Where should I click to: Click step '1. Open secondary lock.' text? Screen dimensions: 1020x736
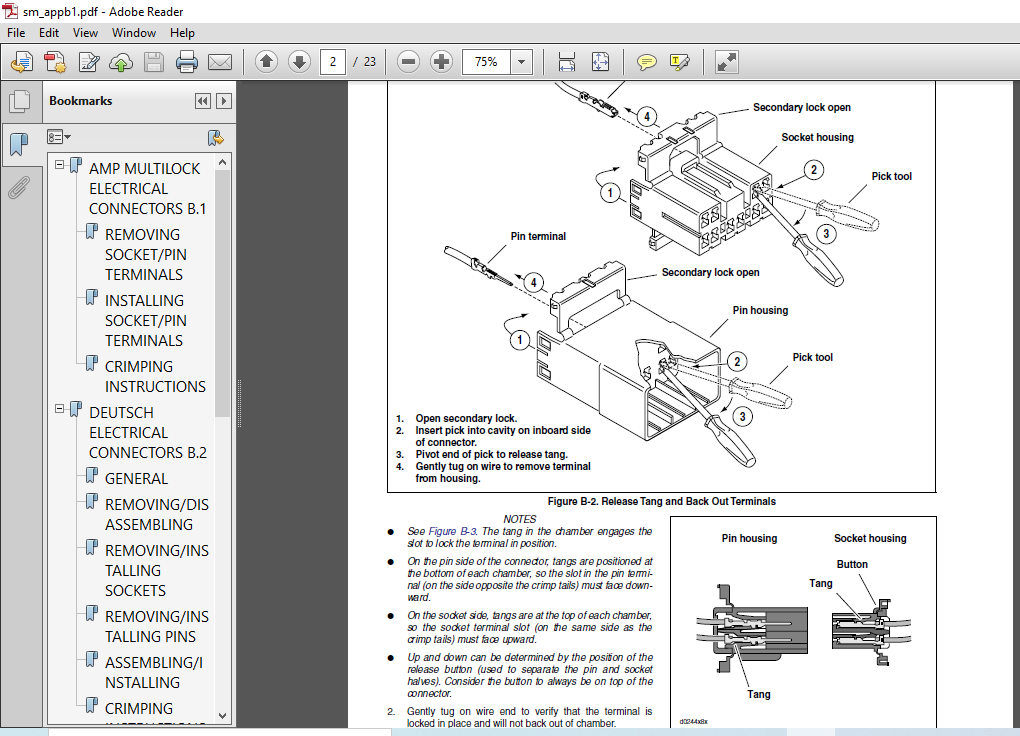click(x=457, y=418)
